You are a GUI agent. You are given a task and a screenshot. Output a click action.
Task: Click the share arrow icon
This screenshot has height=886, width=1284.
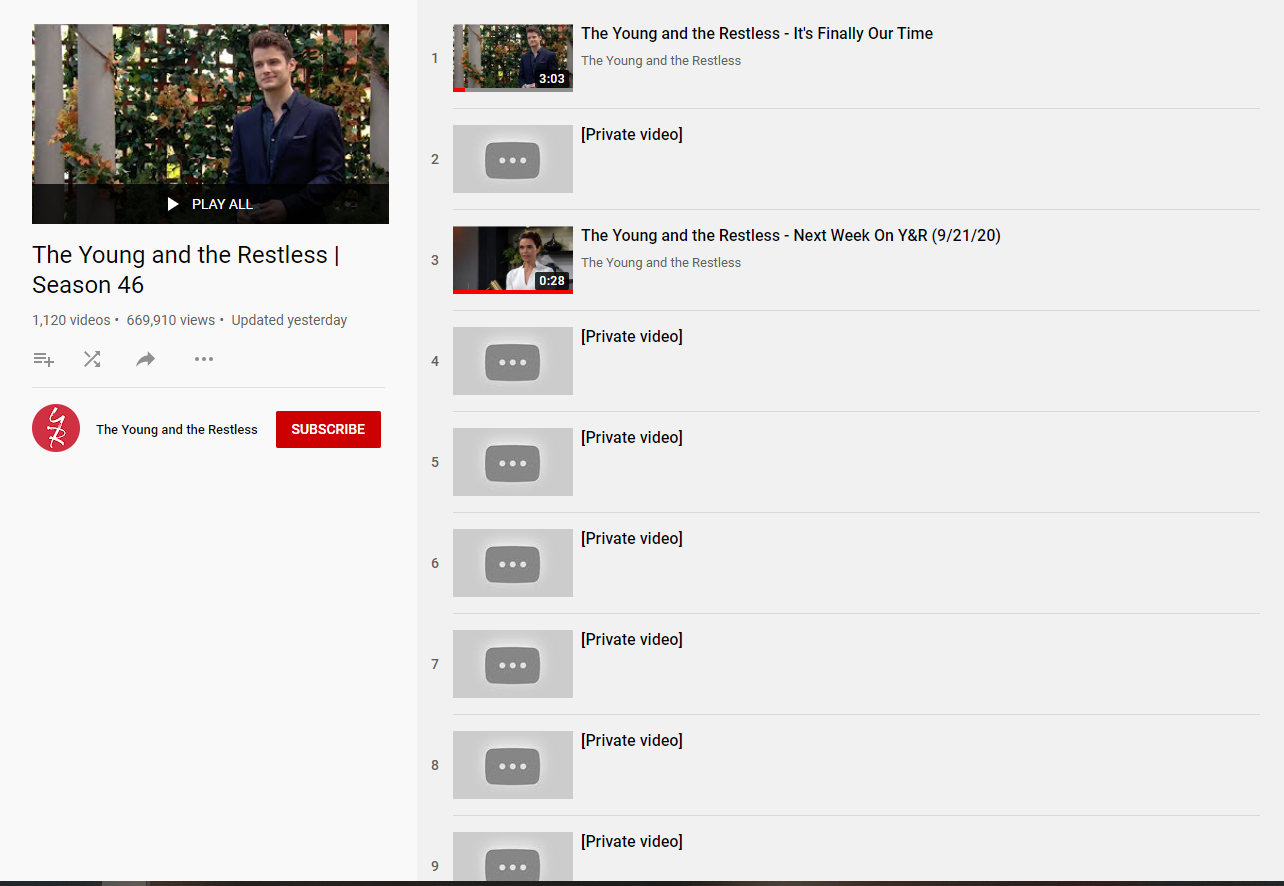point(146,359)
